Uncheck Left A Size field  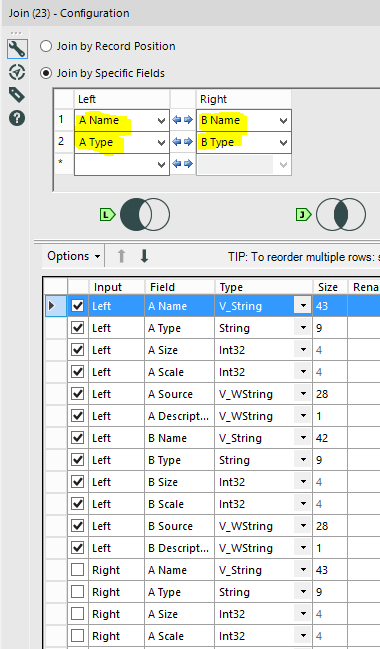(x=77, y=350)
